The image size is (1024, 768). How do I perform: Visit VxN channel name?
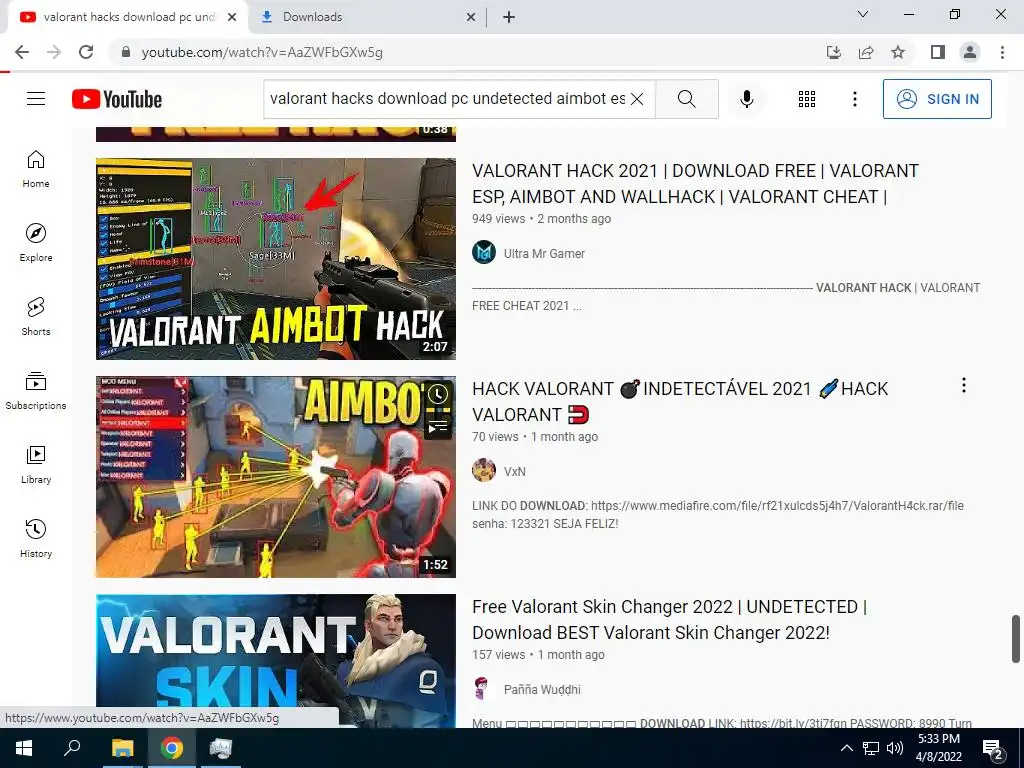pos(515,472)
